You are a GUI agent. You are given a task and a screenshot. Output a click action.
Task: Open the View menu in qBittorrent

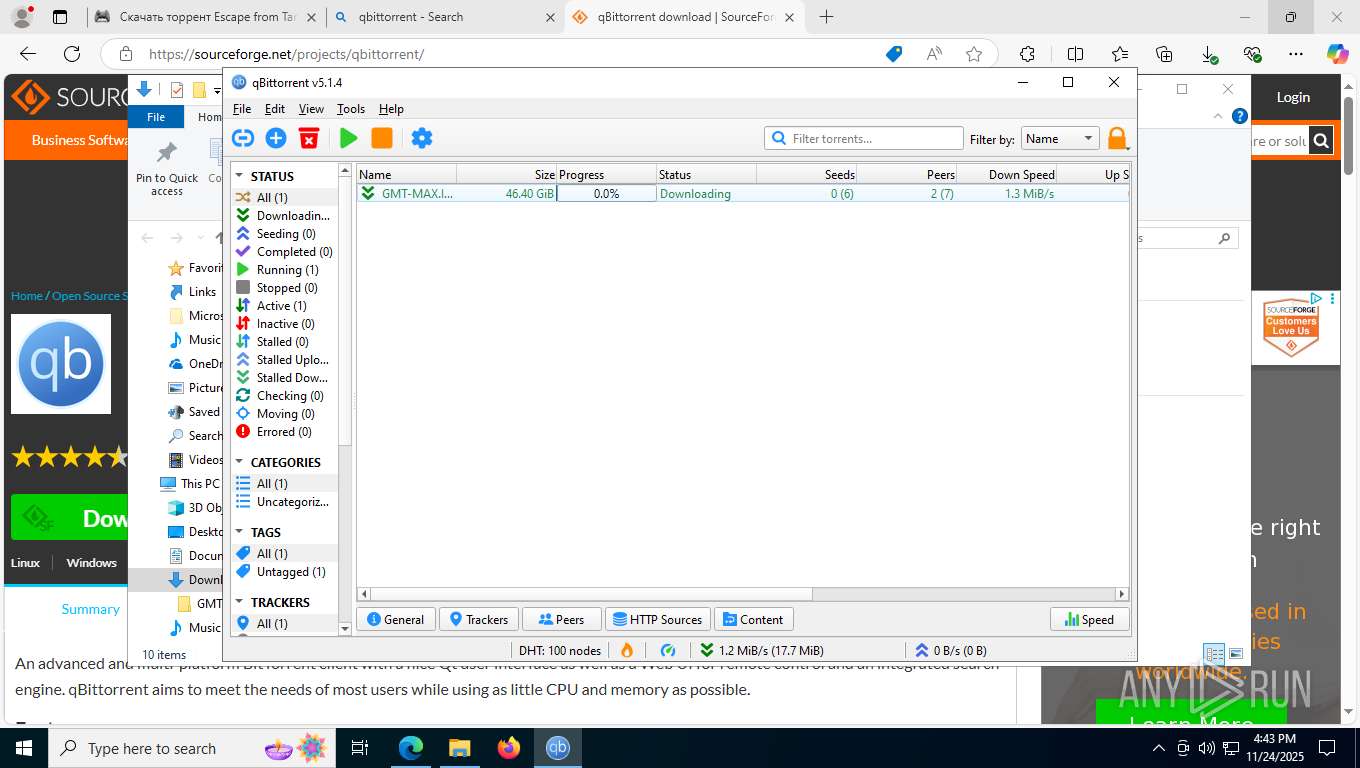(311, 109)
